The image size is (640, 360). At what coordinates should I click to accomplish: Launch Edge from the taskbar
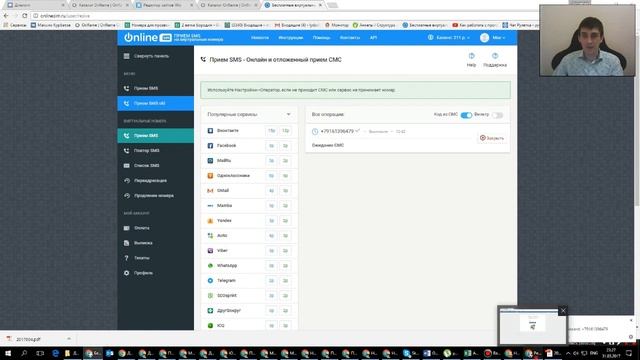(56, 353)
